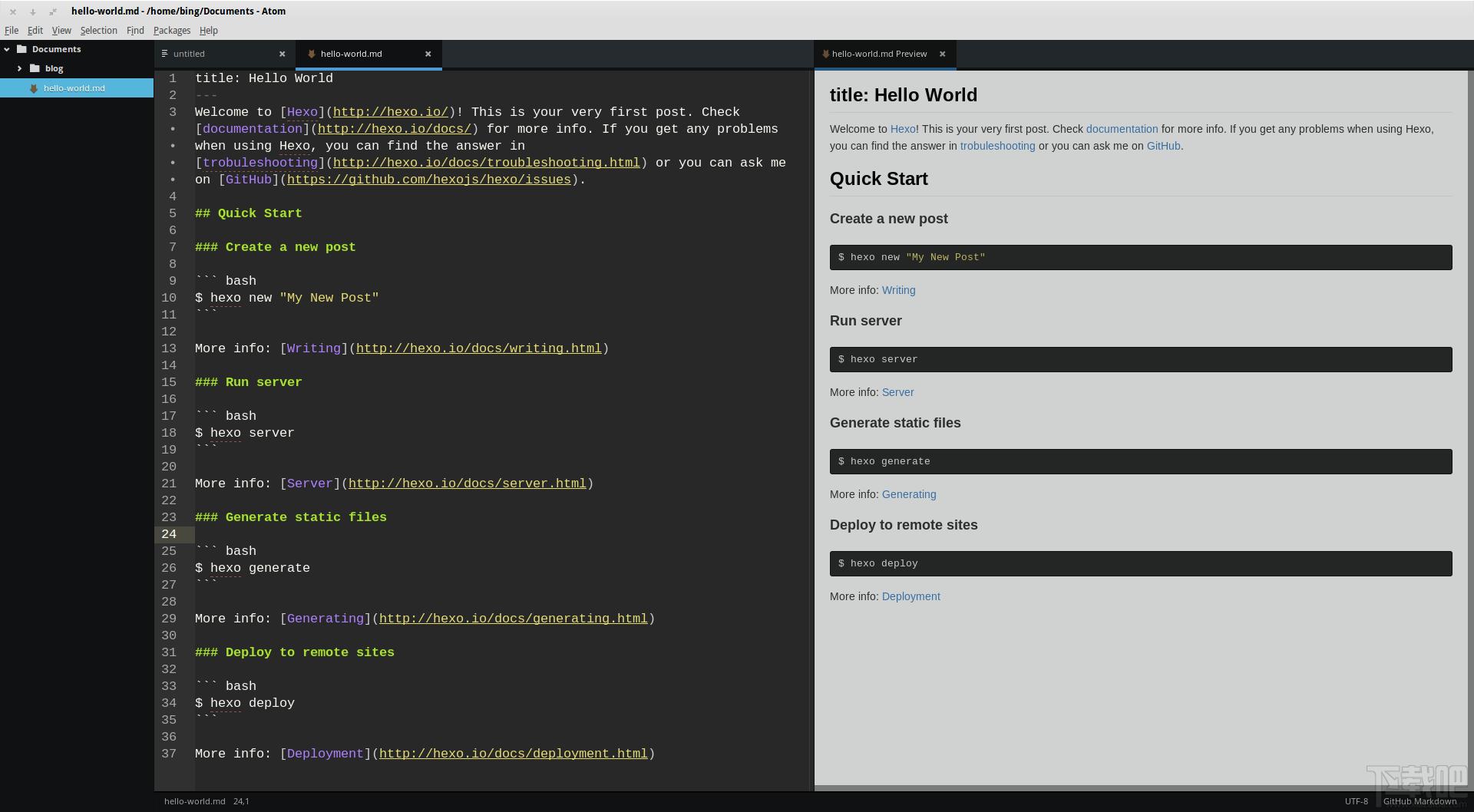The image size is (1474, 812).
Task: Open the Selection menu
Action: (x=99, y=31)
